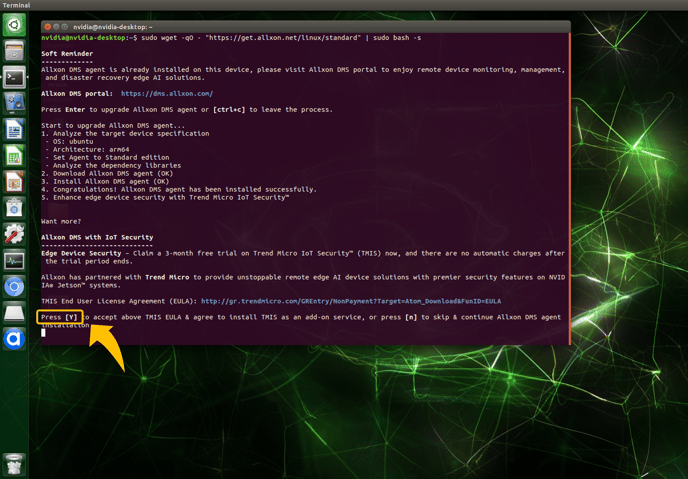Click 'Start to upgrade Allxon DMS agent...' line

coord(113,125)
